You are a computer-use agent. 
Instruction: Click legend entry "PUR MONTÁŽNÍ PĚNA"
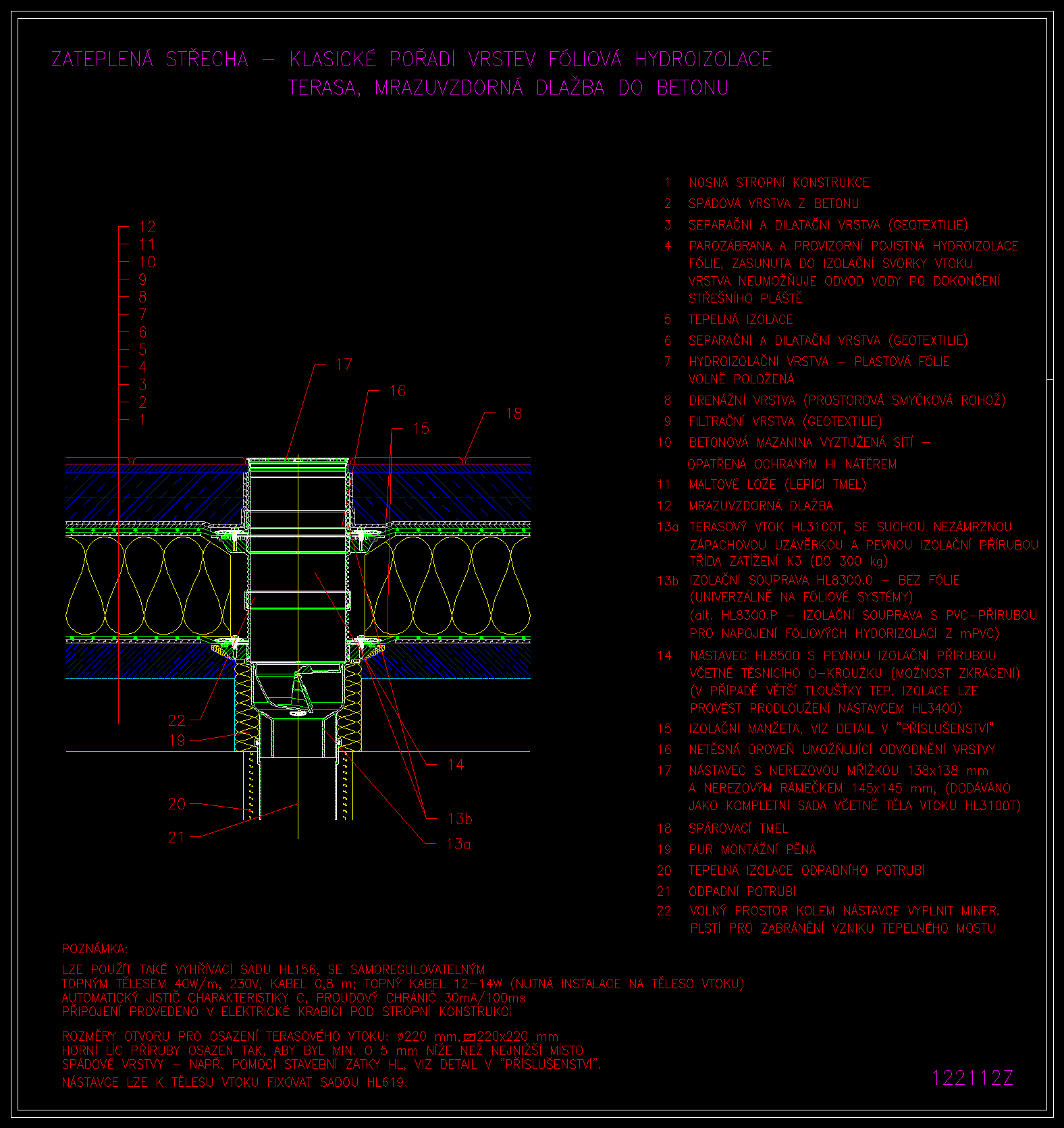751,849
